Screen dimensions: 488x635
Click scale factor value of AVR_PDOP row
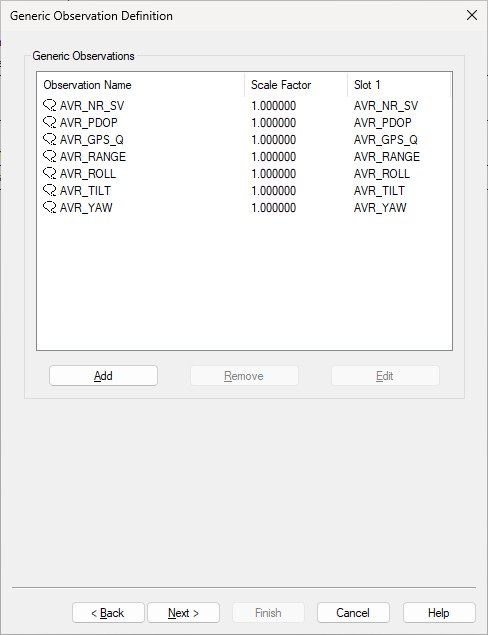pos(274,123)
